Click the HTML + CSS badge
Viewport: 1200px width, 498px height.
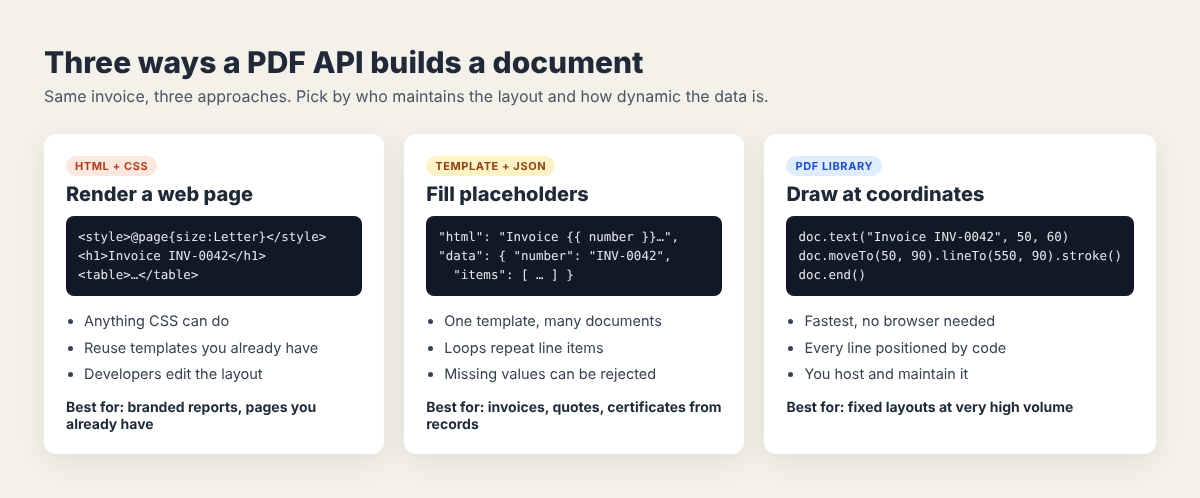coord(112,166)
